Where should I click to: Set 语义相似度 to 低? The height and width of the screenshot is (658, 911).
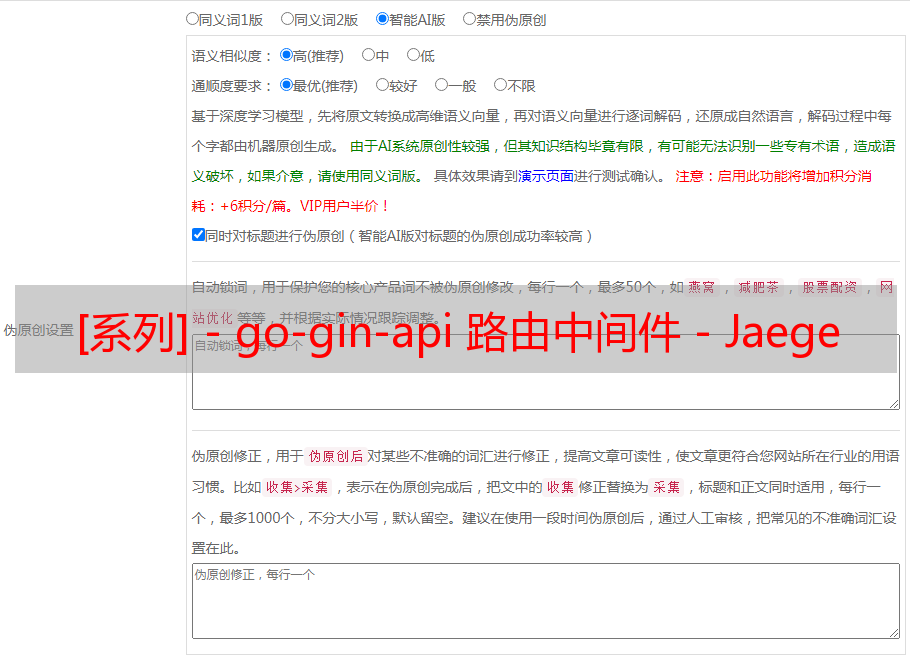click(413, 55)
